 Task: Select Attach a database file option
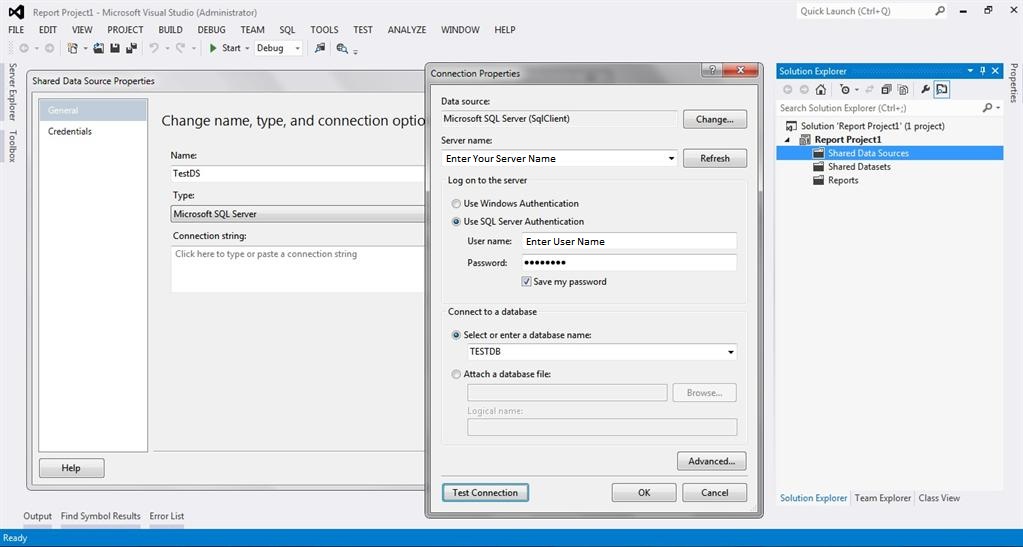[456, 374]
